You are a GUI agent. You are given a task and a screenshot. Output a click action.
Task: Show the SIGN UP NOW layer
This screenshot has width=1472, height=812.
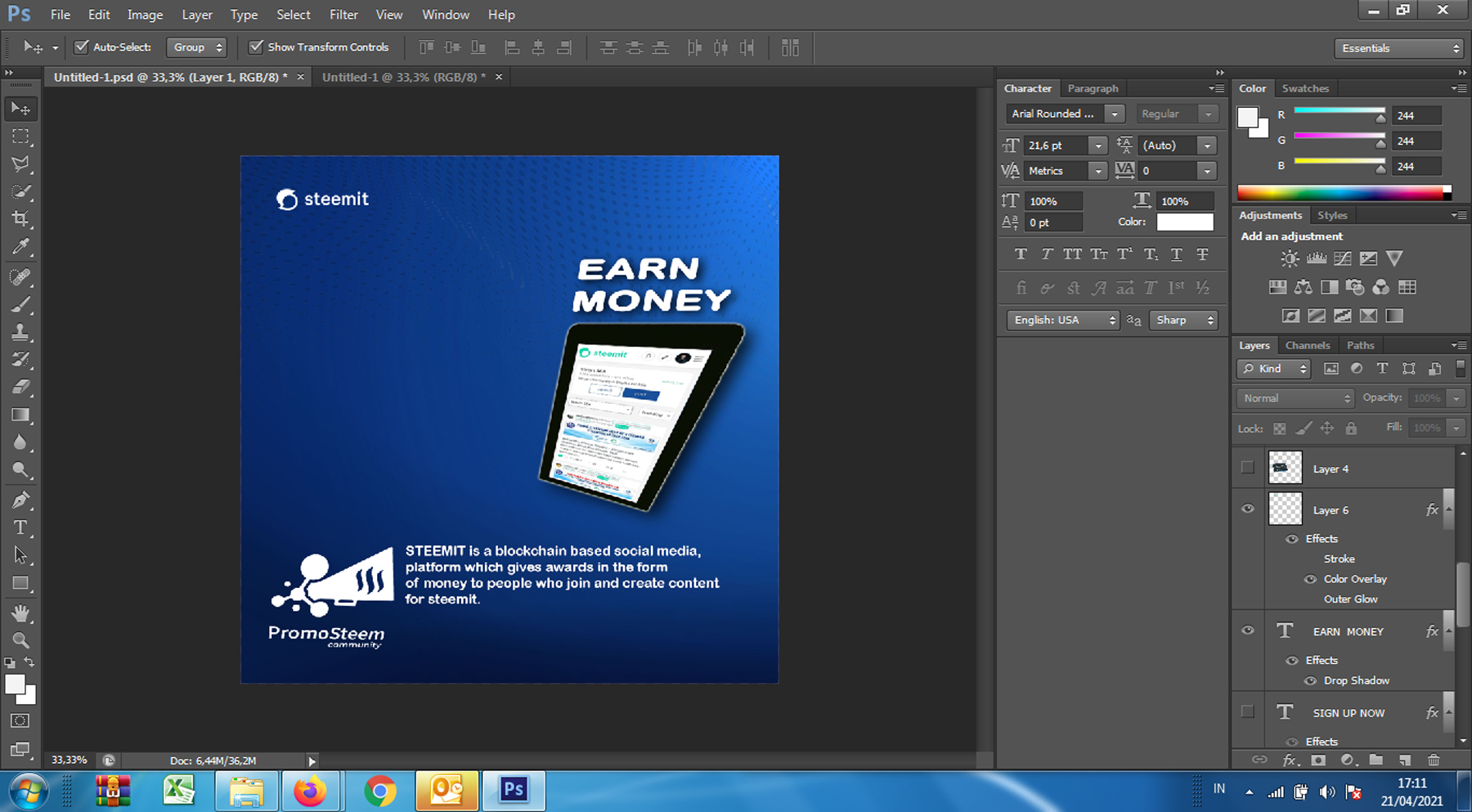tap(1247, 711)
